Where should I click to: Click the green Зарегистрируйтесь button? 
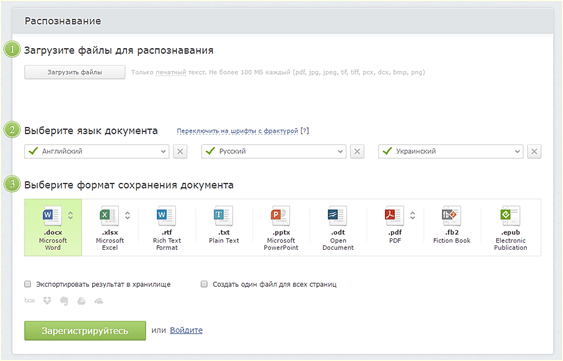85,330
